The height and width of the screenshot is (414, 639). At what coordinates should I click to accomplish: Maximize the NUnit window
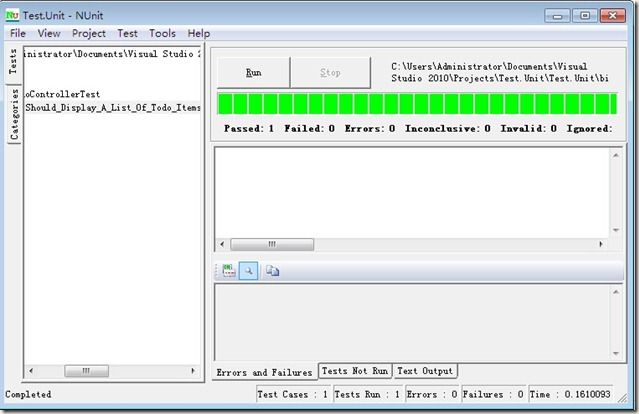coord(585,16)
